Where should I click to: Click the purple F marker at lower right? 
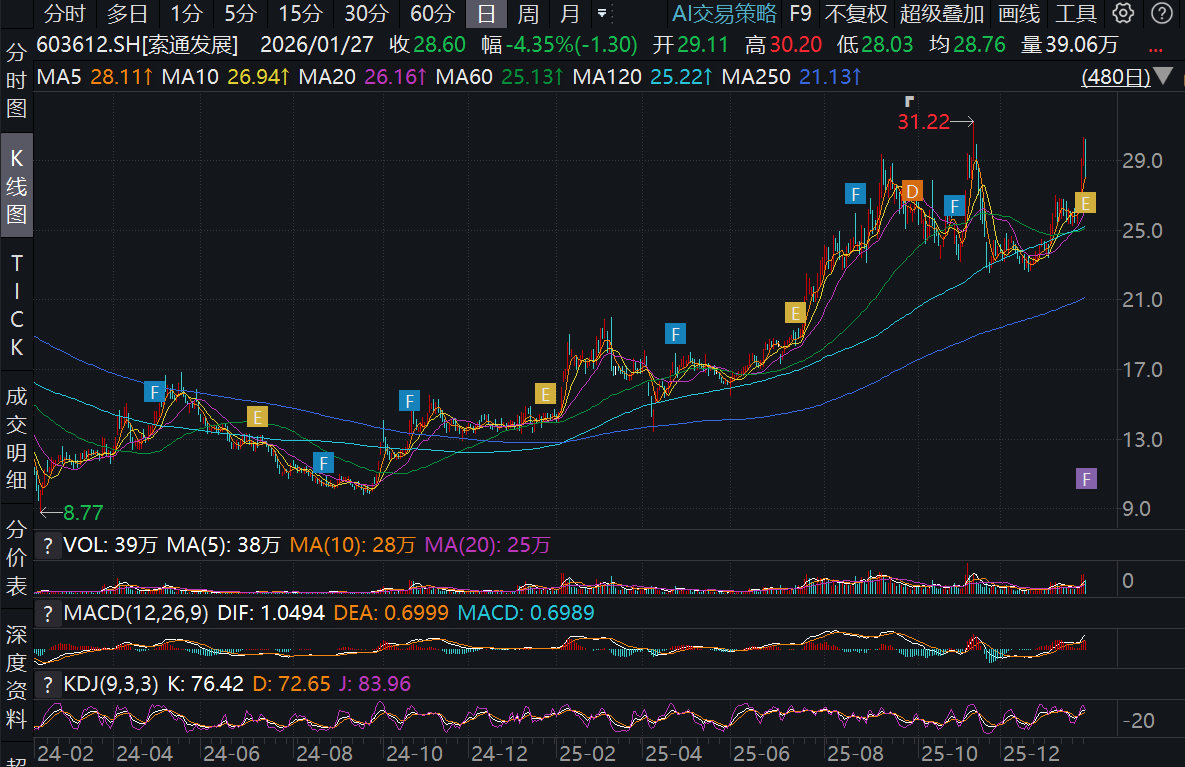click(x=1086, y=478)
